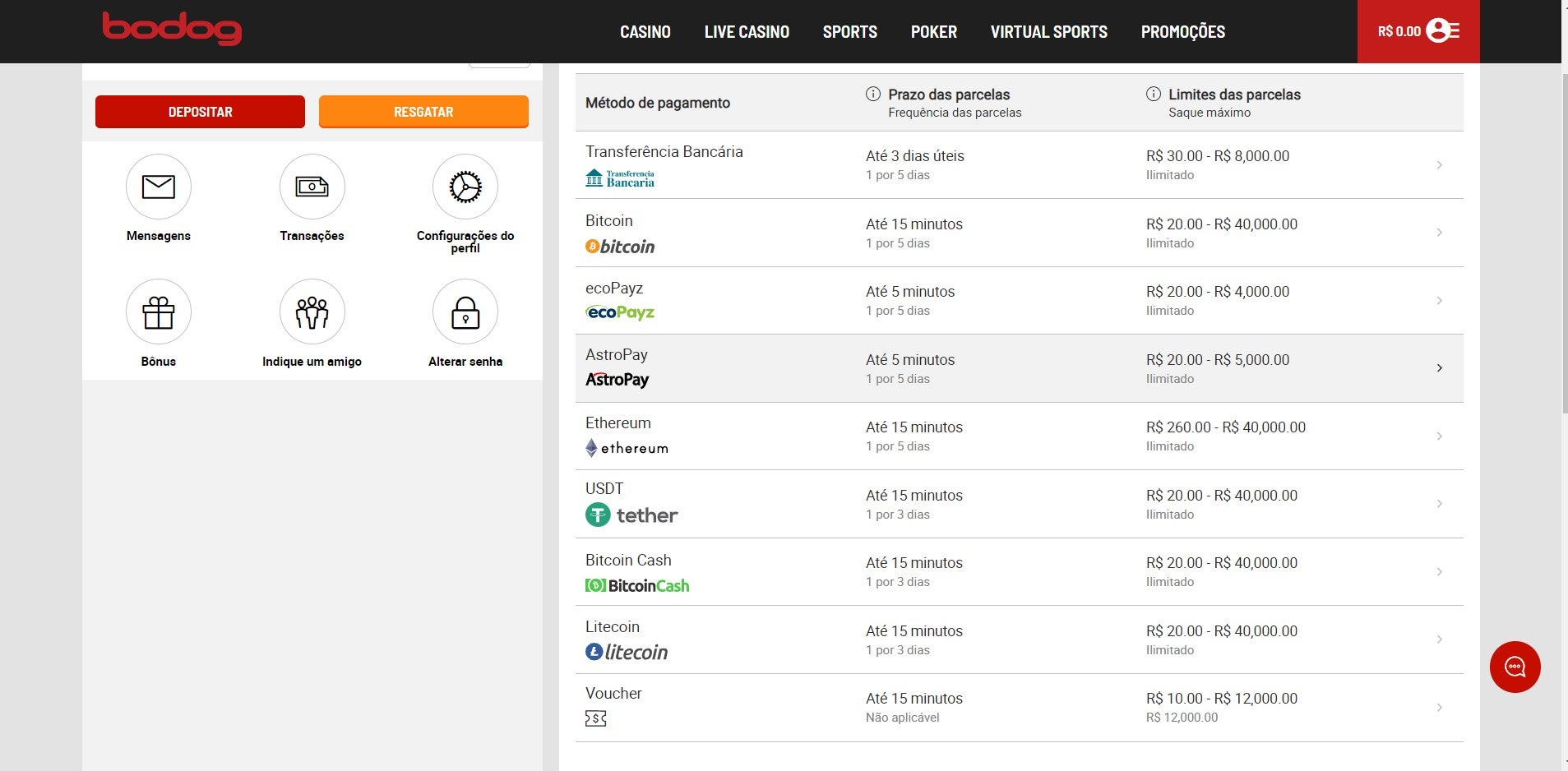Viewport: 1568px width, 771px height.
Task: Click info icon beside Prazo das parcelas
Action: click(873, 94)
